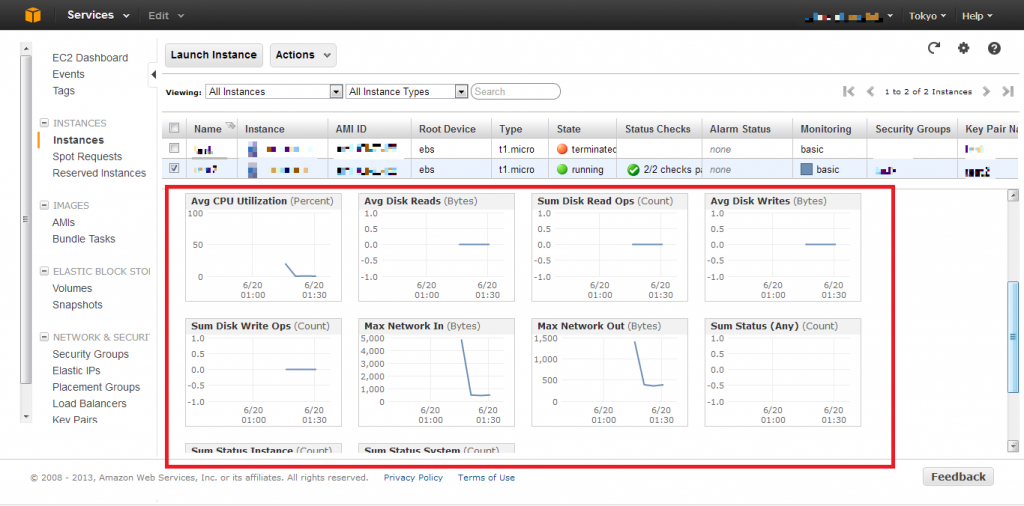The image size is (1024, 506).
Task: Refresh the instances list
Action: pyautogui.click(x=934, y=48)
